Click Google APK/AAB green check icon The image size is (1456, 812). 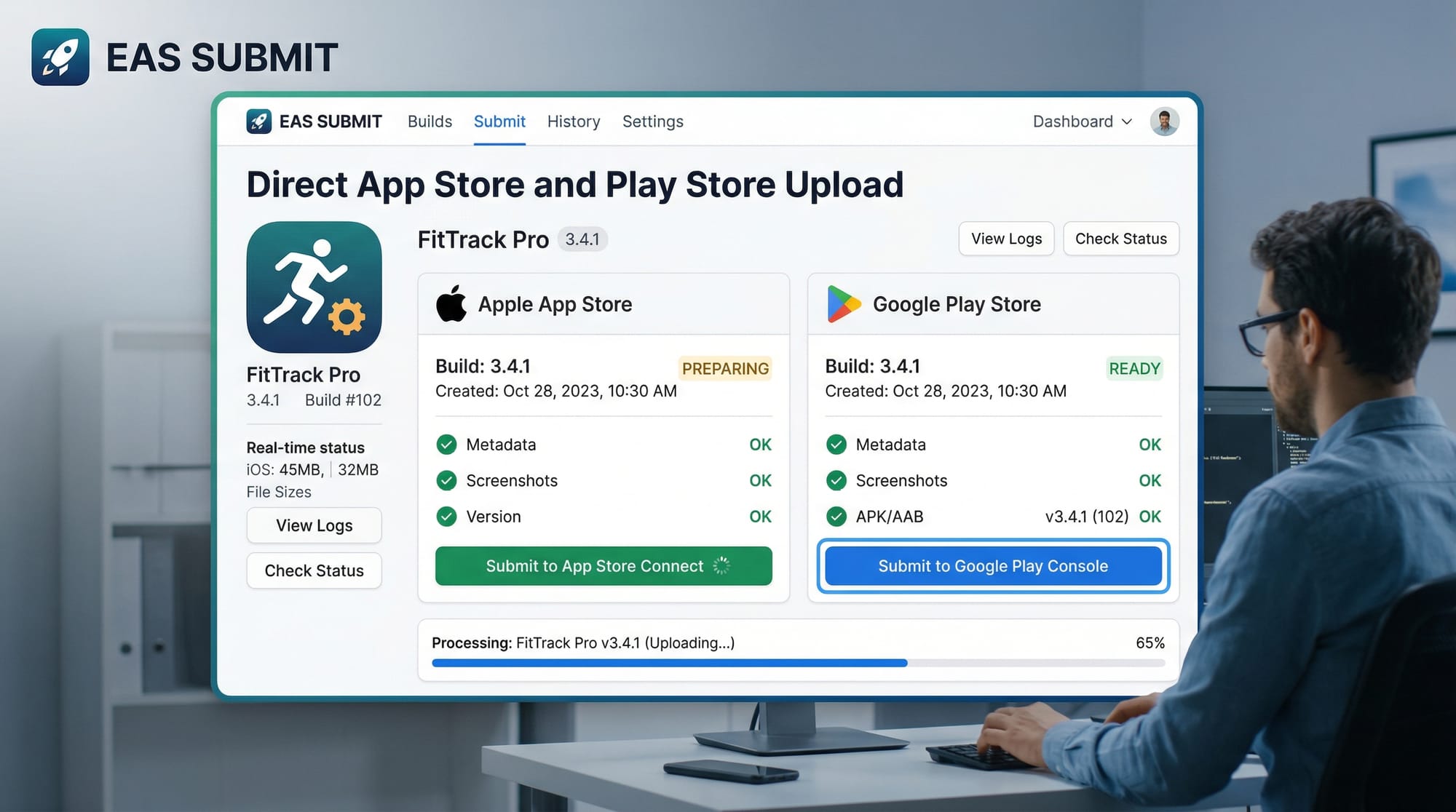(836, 517)
